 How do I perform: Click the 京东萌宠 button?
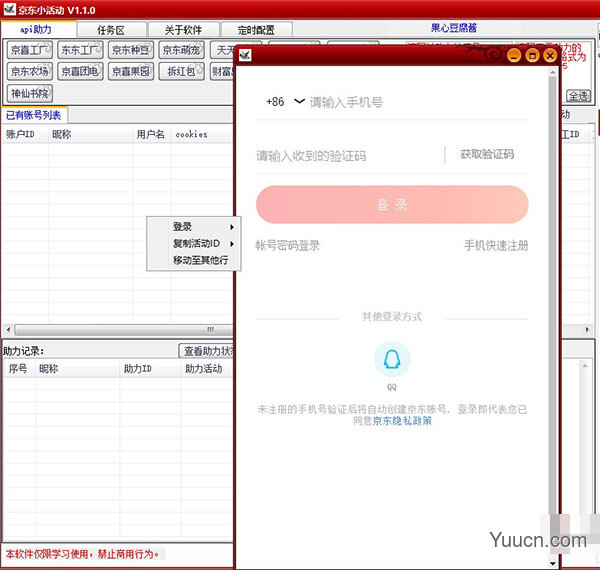pos(181,50)
